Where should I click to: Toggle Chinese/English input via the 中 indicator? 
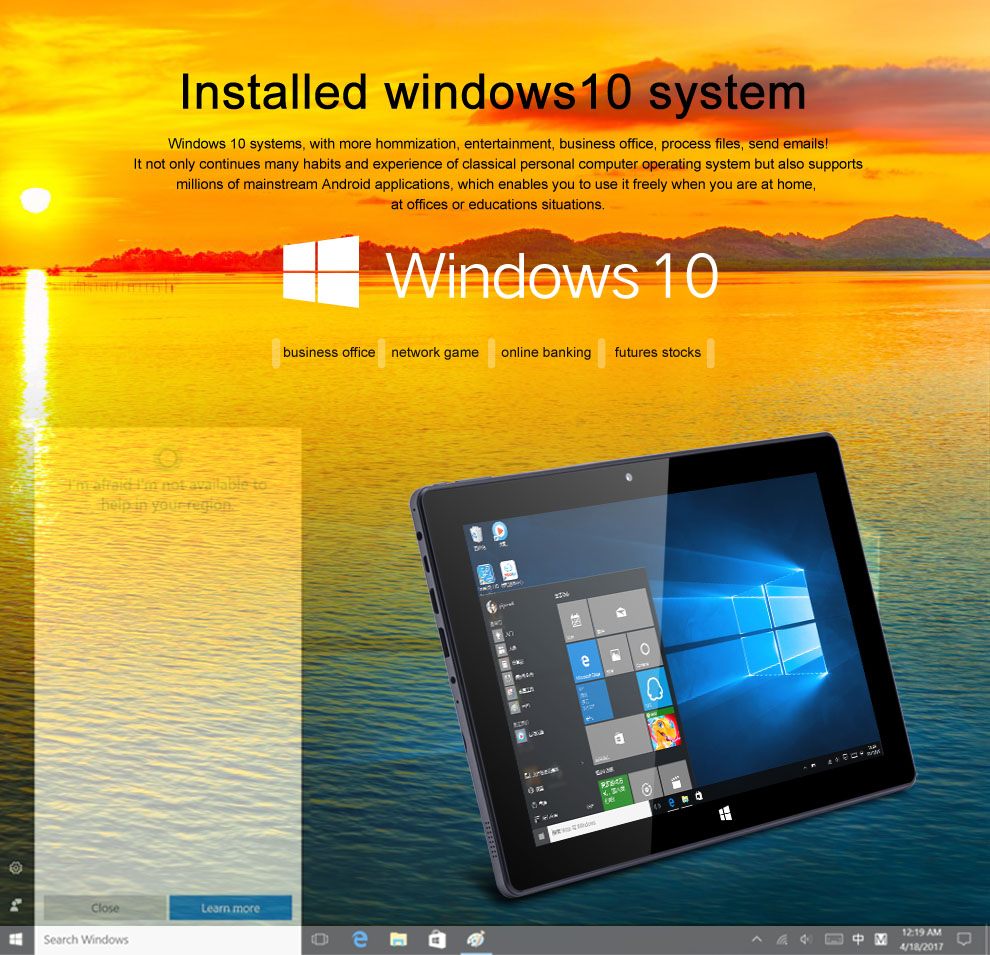coord(858,940)
